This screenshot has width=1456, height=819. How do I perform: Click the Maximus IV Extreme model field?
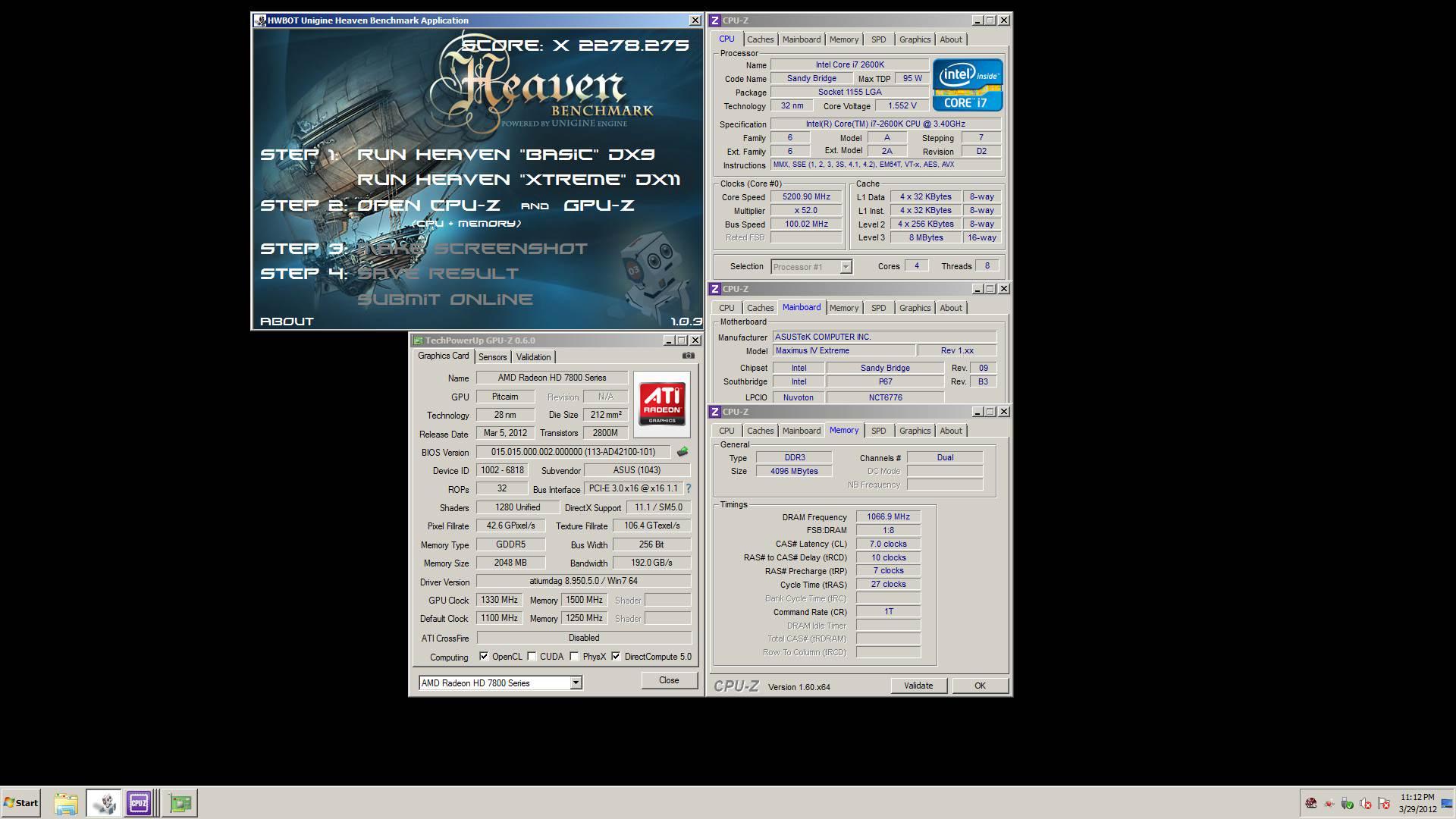(843, 350)
